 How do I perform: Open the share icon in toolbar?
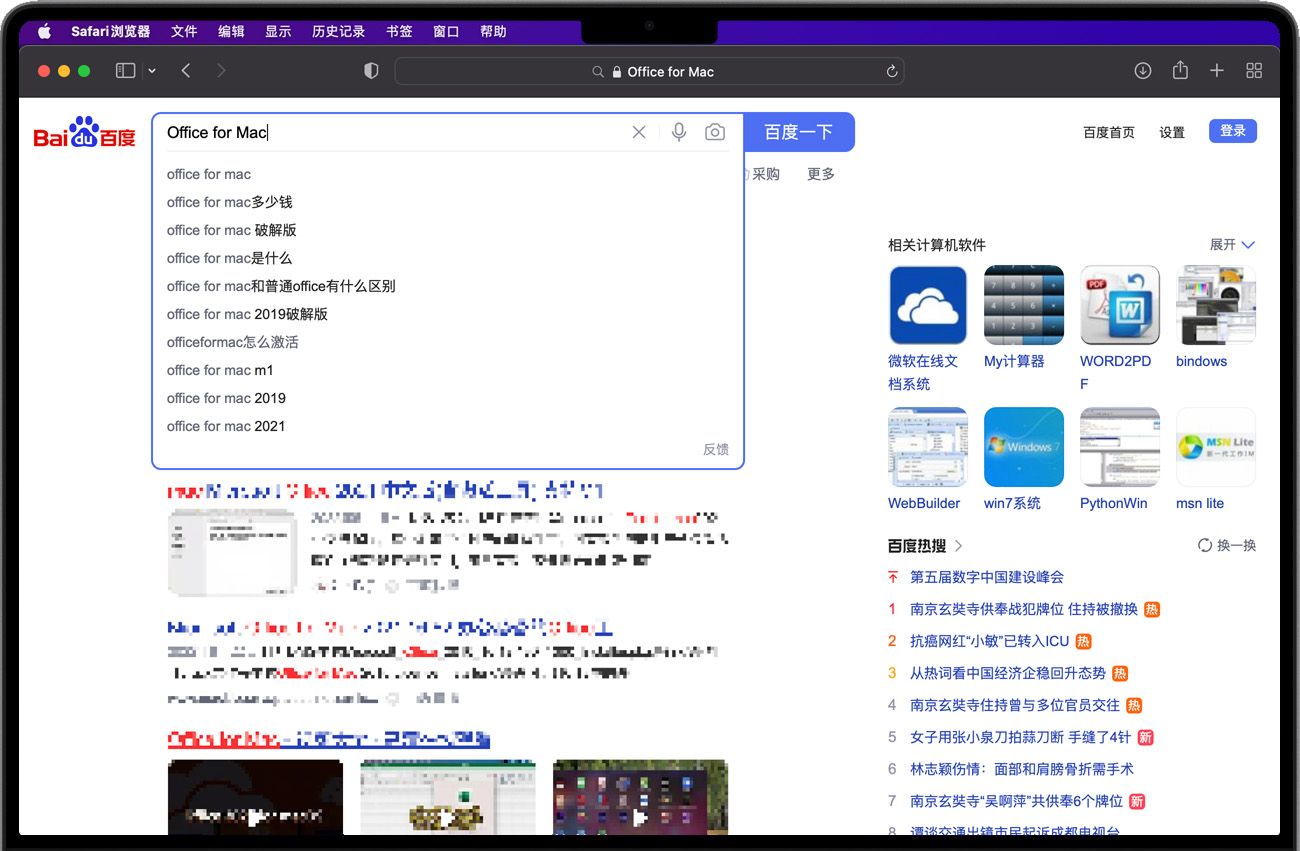1180,70
